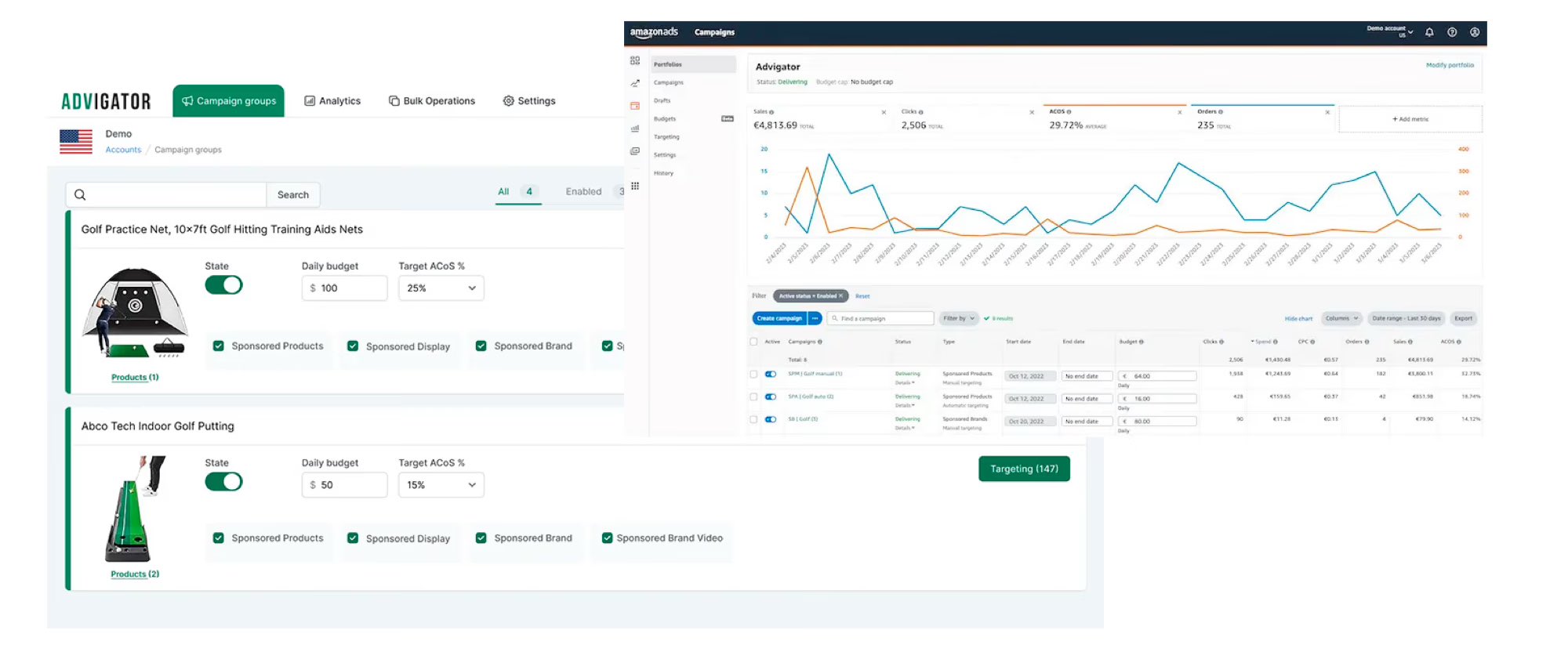Click the Export button
The height and width of the screenshot is (670, 1568).
pos(1463,318)
